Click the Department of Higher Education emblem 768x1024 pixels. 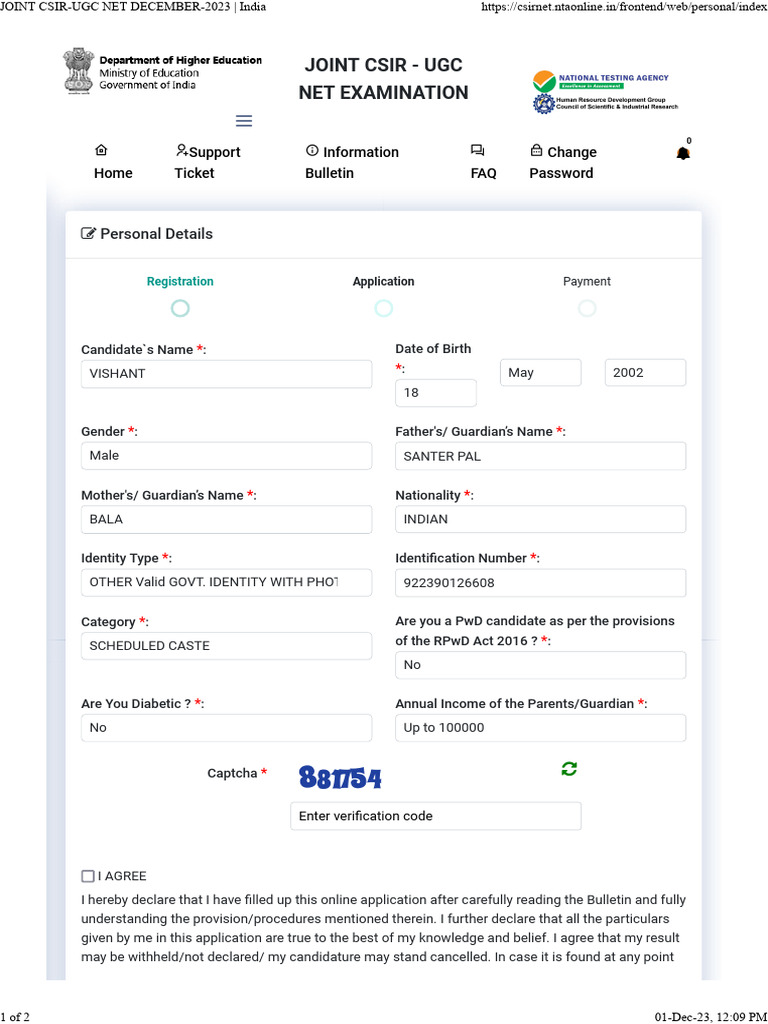(76, 71)
